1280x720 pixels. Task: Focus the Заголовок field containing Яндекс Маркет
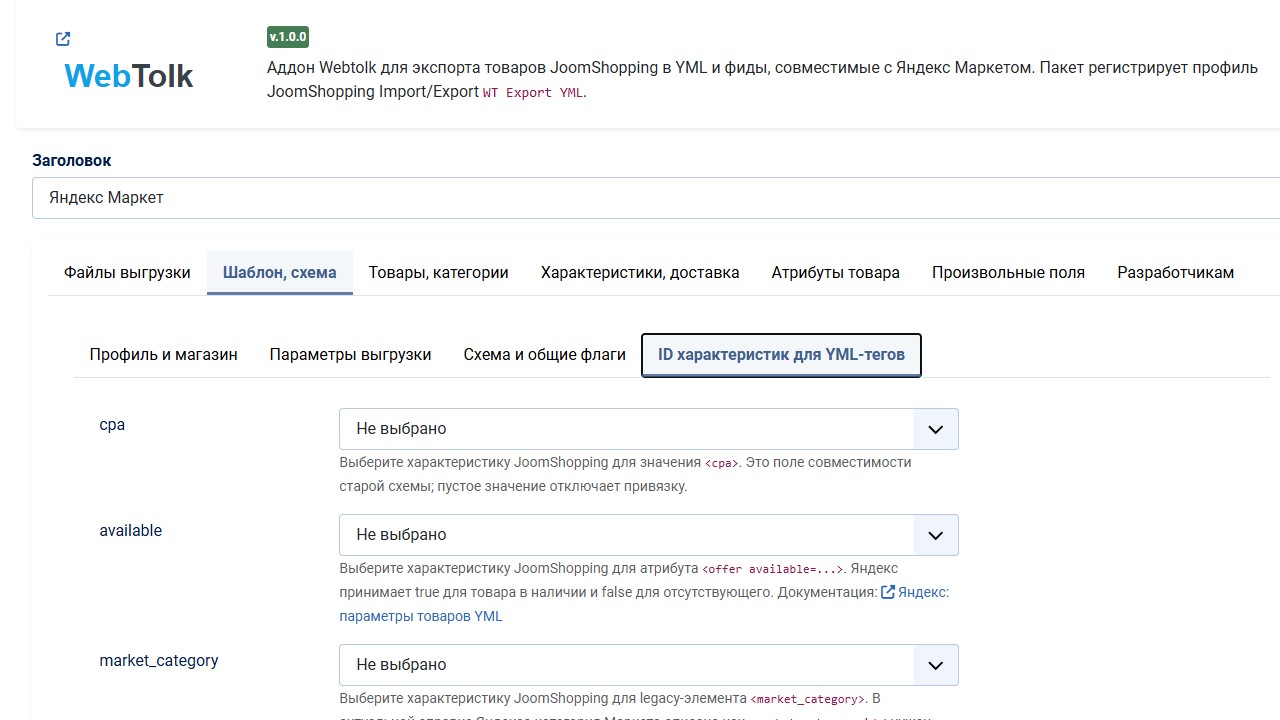click(x=656, y=198)
